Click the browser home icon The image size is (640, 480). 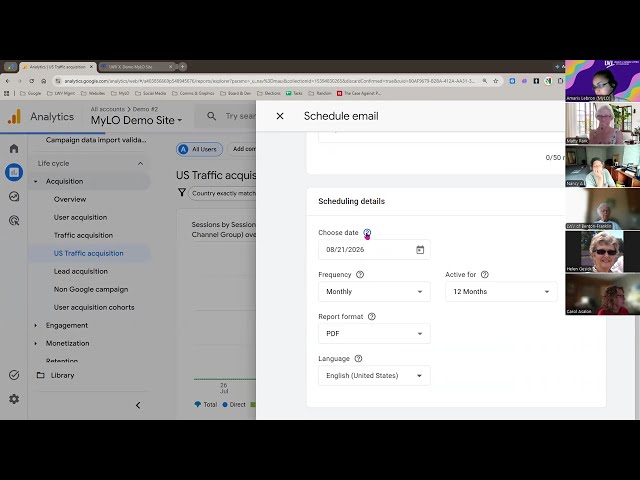tap(44, 81)
